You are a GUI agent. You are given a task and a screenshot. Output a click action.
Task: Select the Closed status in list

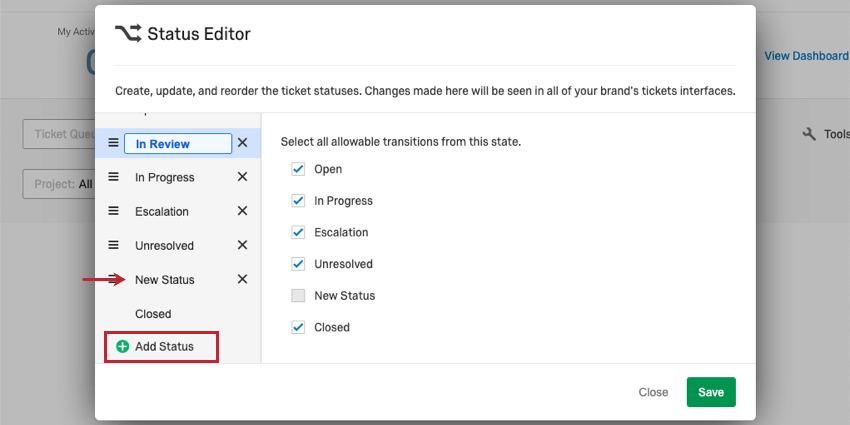click(153, 314)
